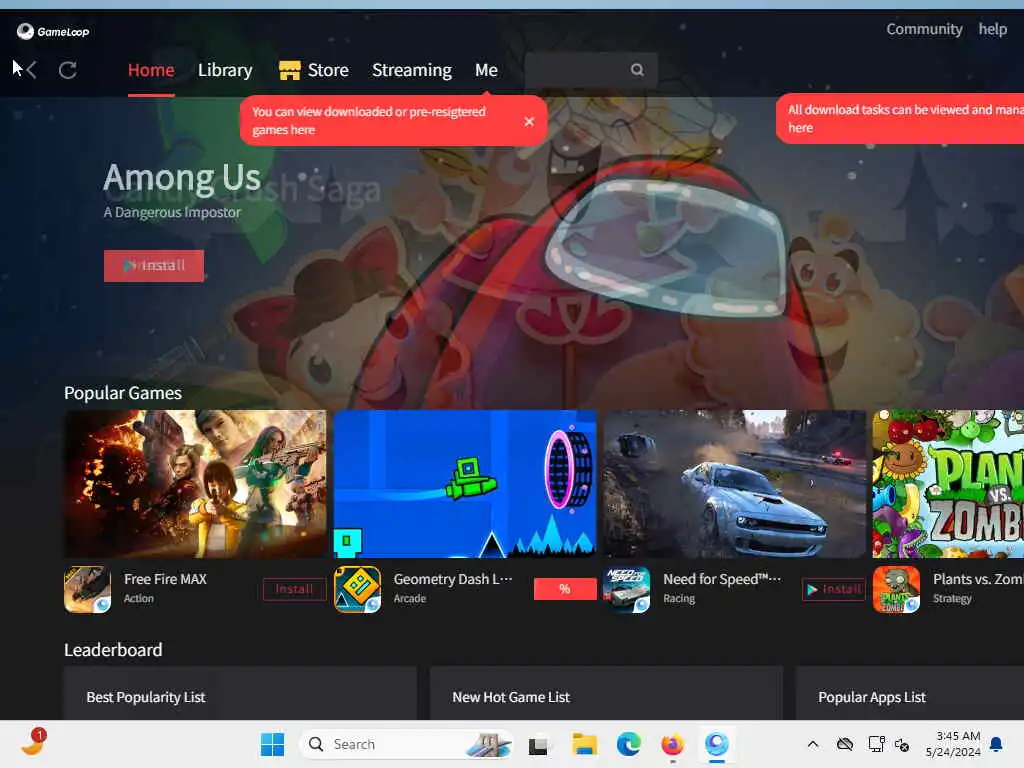The width and height of the screenshot is (1024, 768).
Task: Launch Firefox from the taskbar
Action: pyautogui.click(x=672, y=744)
